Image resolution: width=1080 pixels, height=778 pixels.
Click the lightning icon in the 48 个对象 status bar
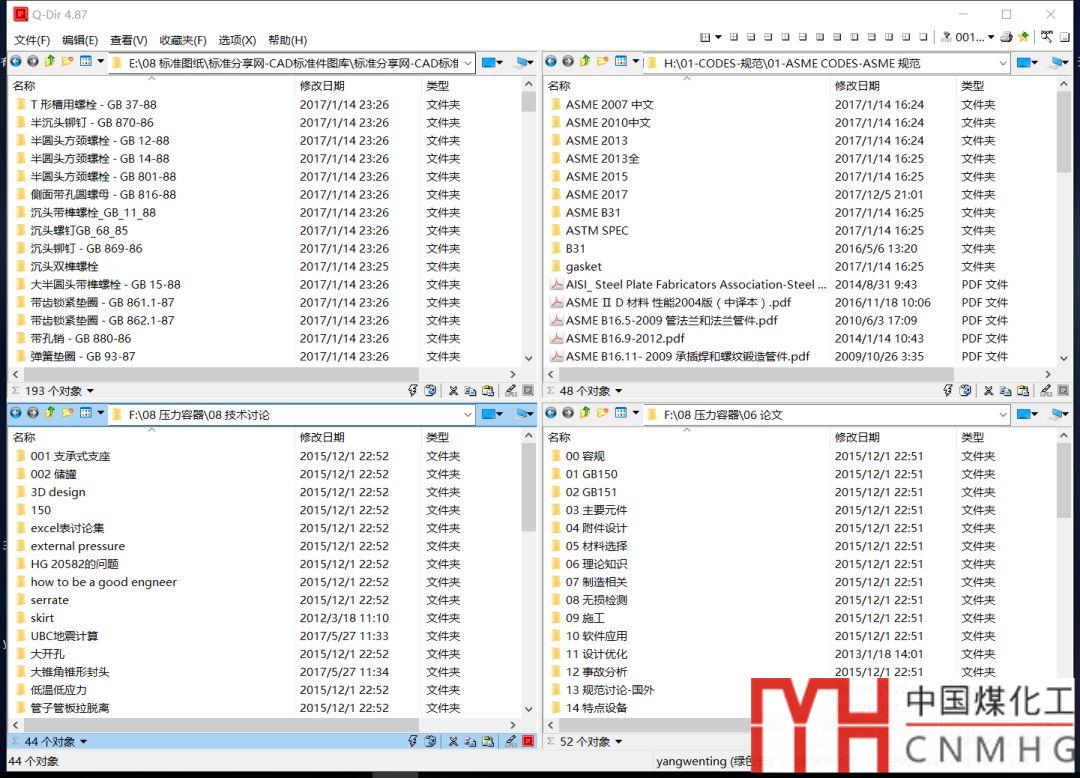point(948,390)
